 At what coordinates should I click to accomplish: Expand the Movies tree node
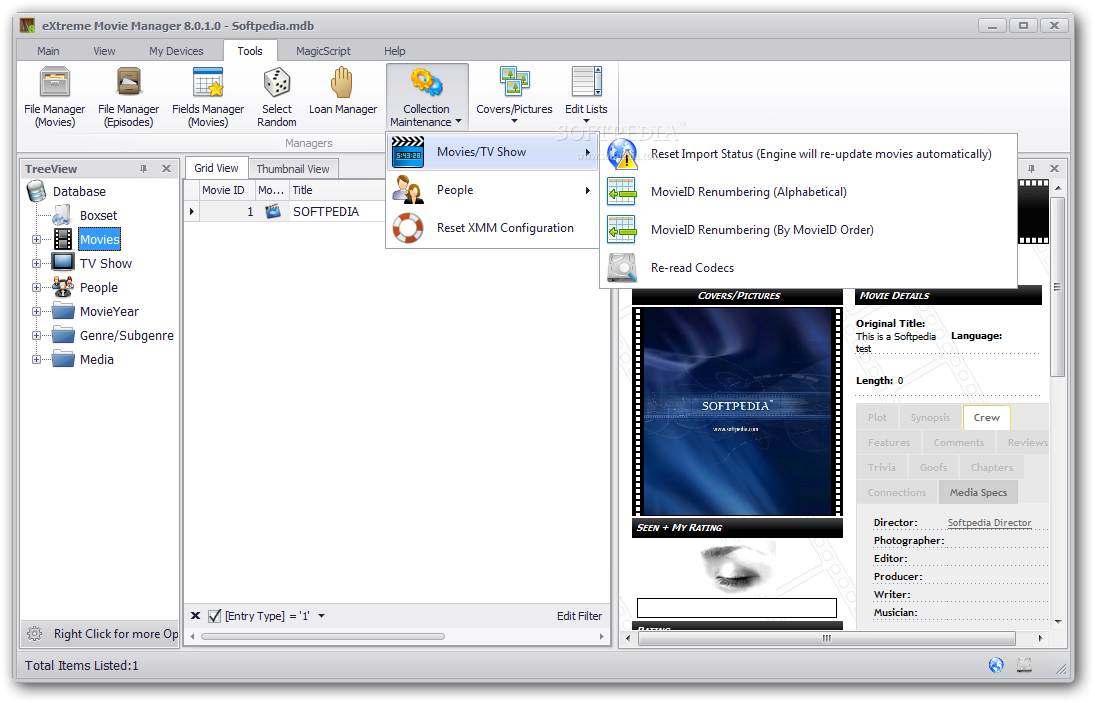[x=36, y=239]
